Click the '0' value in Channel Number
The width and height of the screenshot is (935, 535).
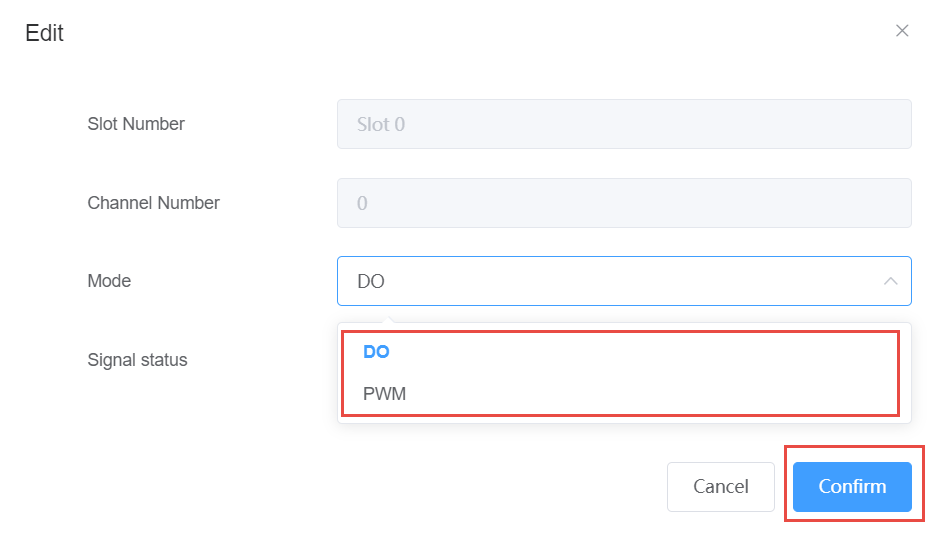coord(362,203)
